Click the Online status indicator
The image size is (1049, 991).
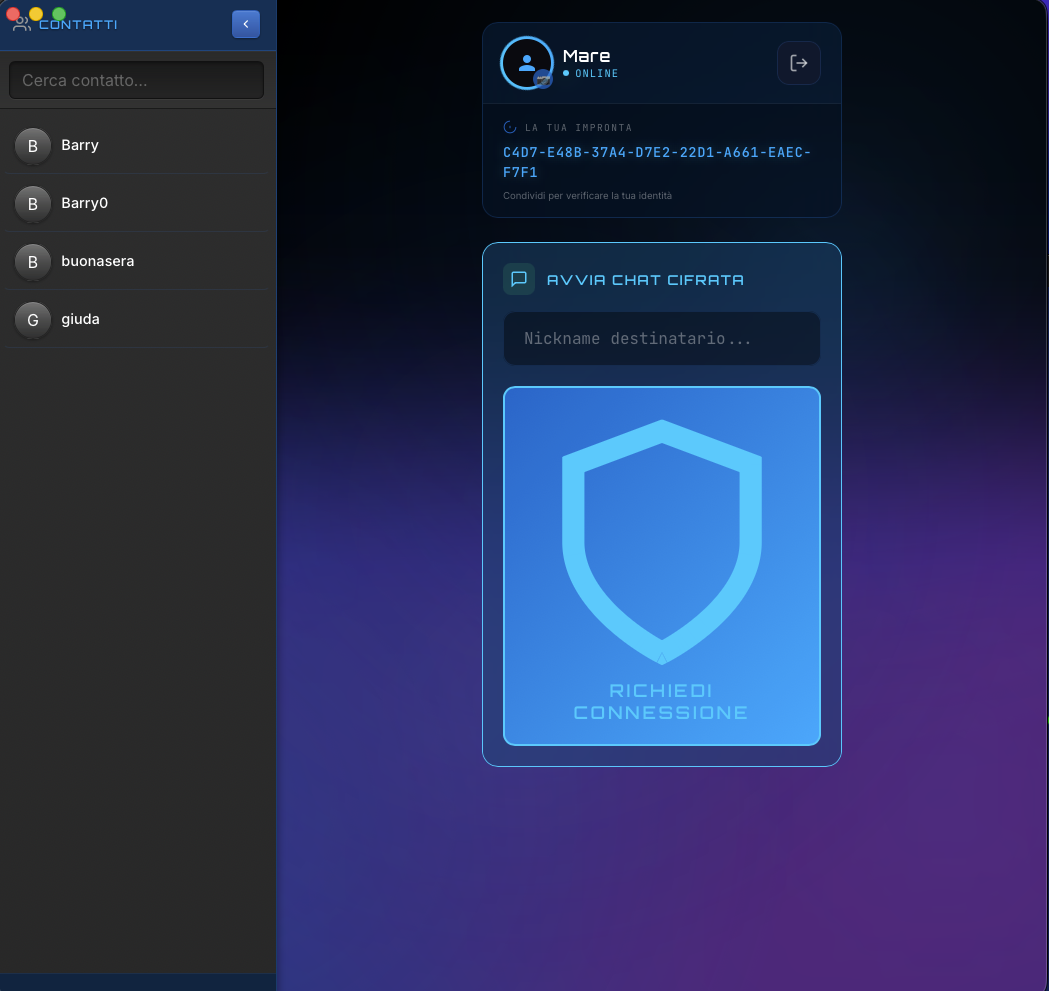[x=591, y=74]
